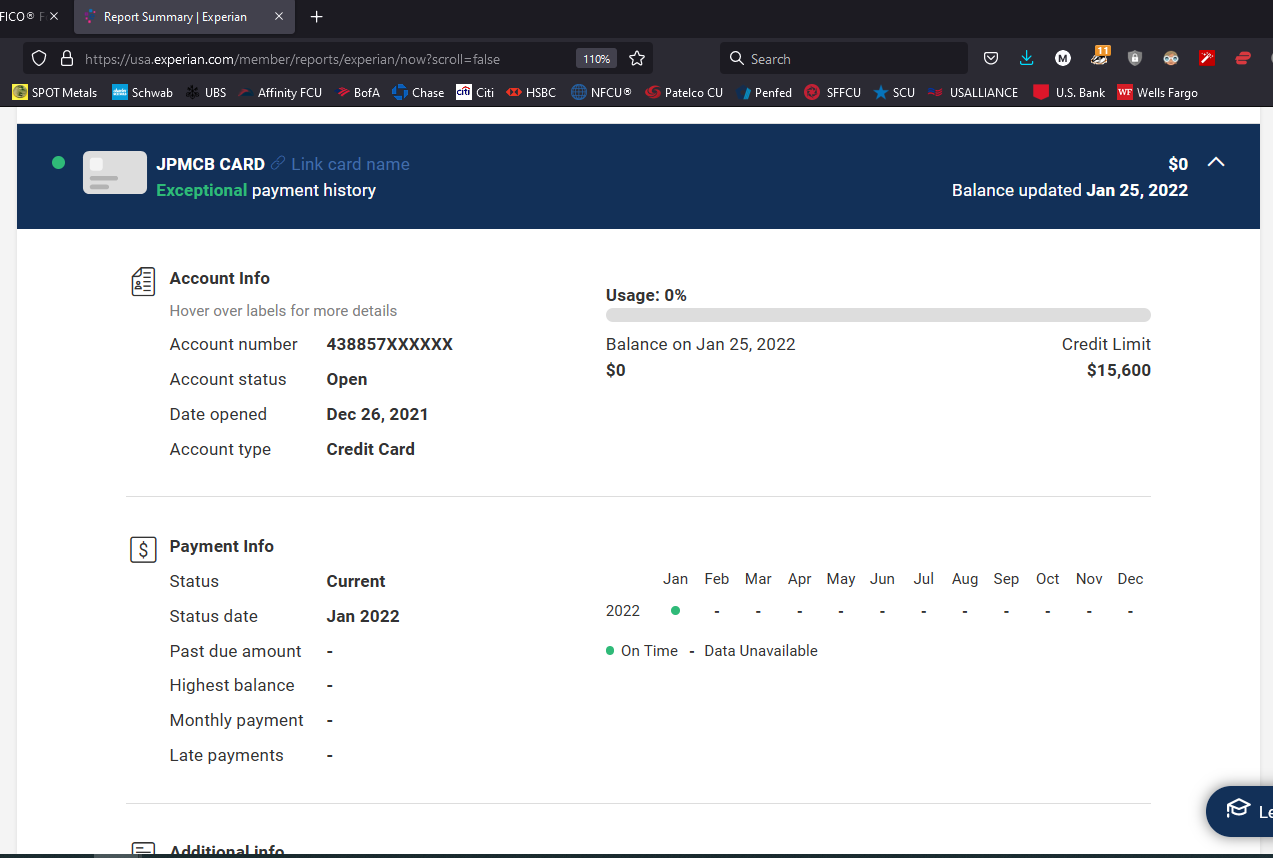Click the Account Info document icon
The width and height of the screenshot is (1273, 858).
coord(143,282)
